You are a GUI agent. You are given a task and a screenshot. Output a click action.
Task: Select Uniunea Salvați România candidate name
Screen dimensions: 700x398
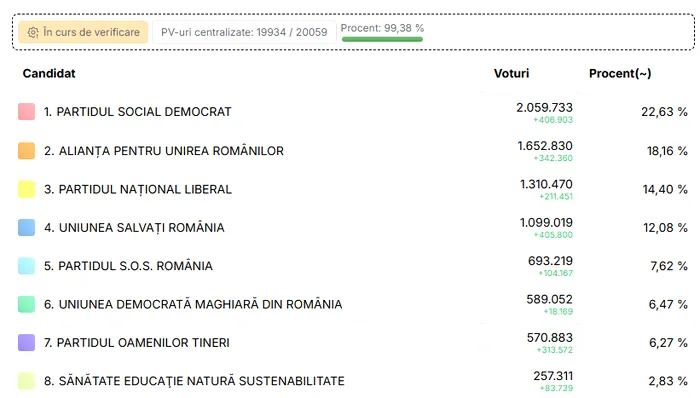coord(134,228)
